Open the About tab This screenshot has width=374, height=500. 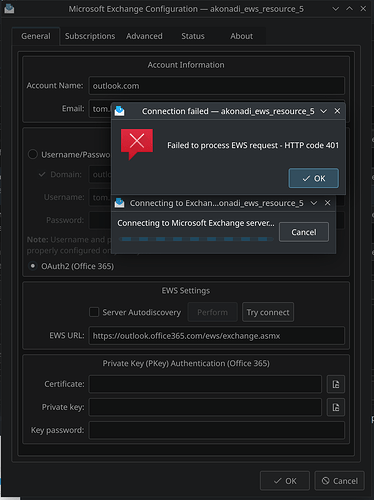click(x=241, y=36)
